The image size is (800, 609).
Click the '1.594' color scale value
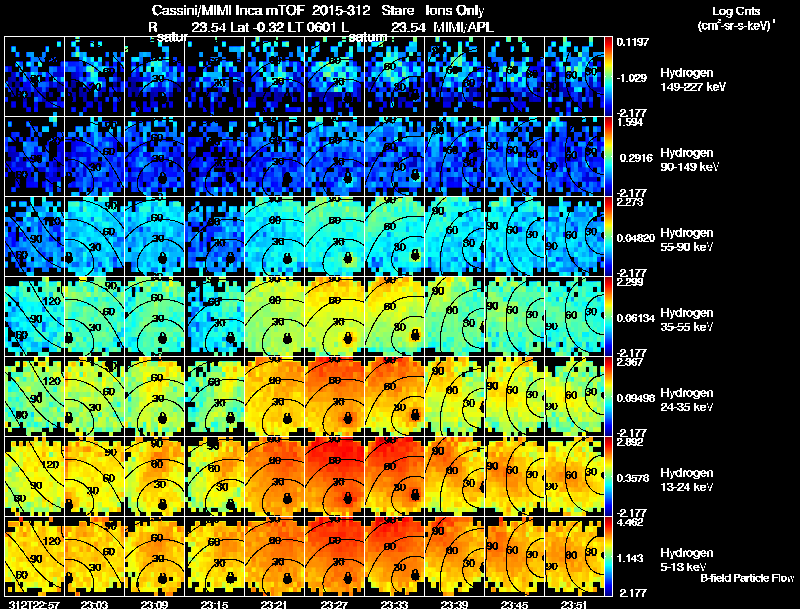(631, 122)
